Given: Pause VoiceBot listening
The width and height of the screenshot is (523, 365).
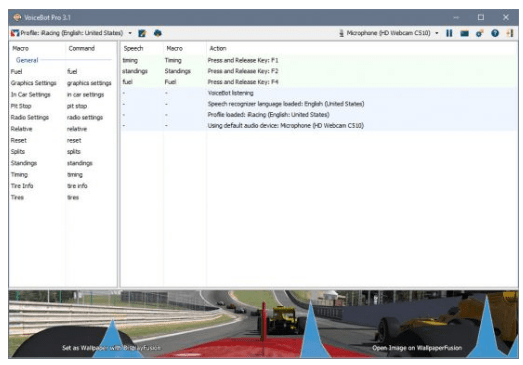Looking at the screenshot, I should (x=449, y=33).
